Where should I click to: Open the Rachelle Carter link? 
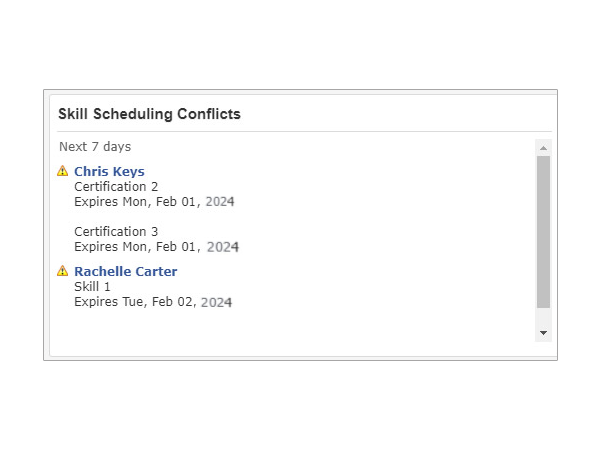click(x=126, y=271)
